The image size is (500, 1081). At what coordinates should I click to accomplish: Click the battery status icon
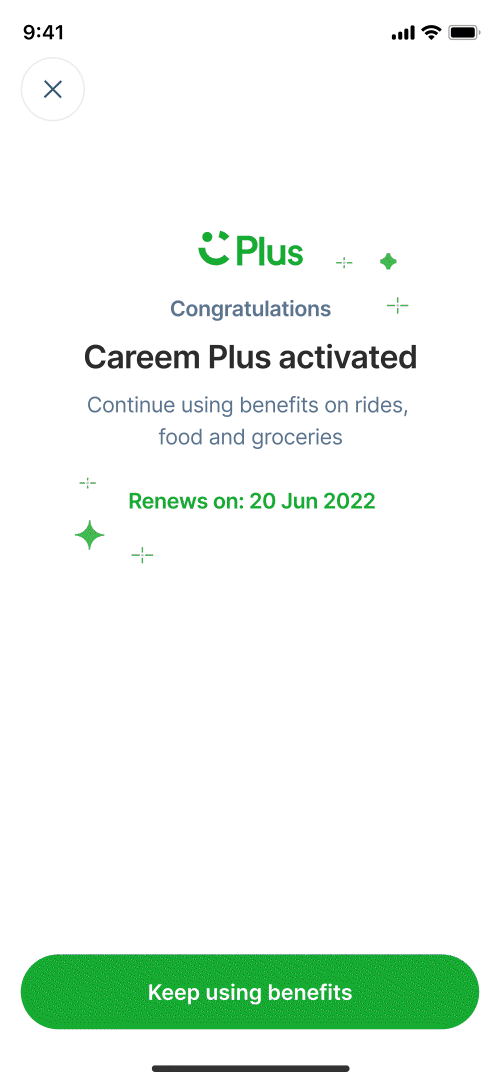click(463, 32)
